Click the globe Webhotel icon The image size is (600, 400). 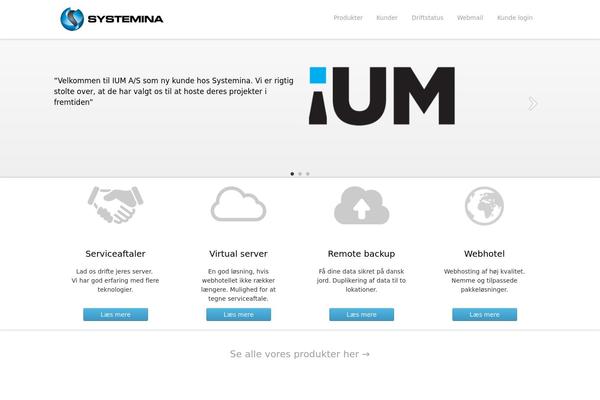pyautogui.click(x=484, y=206)
